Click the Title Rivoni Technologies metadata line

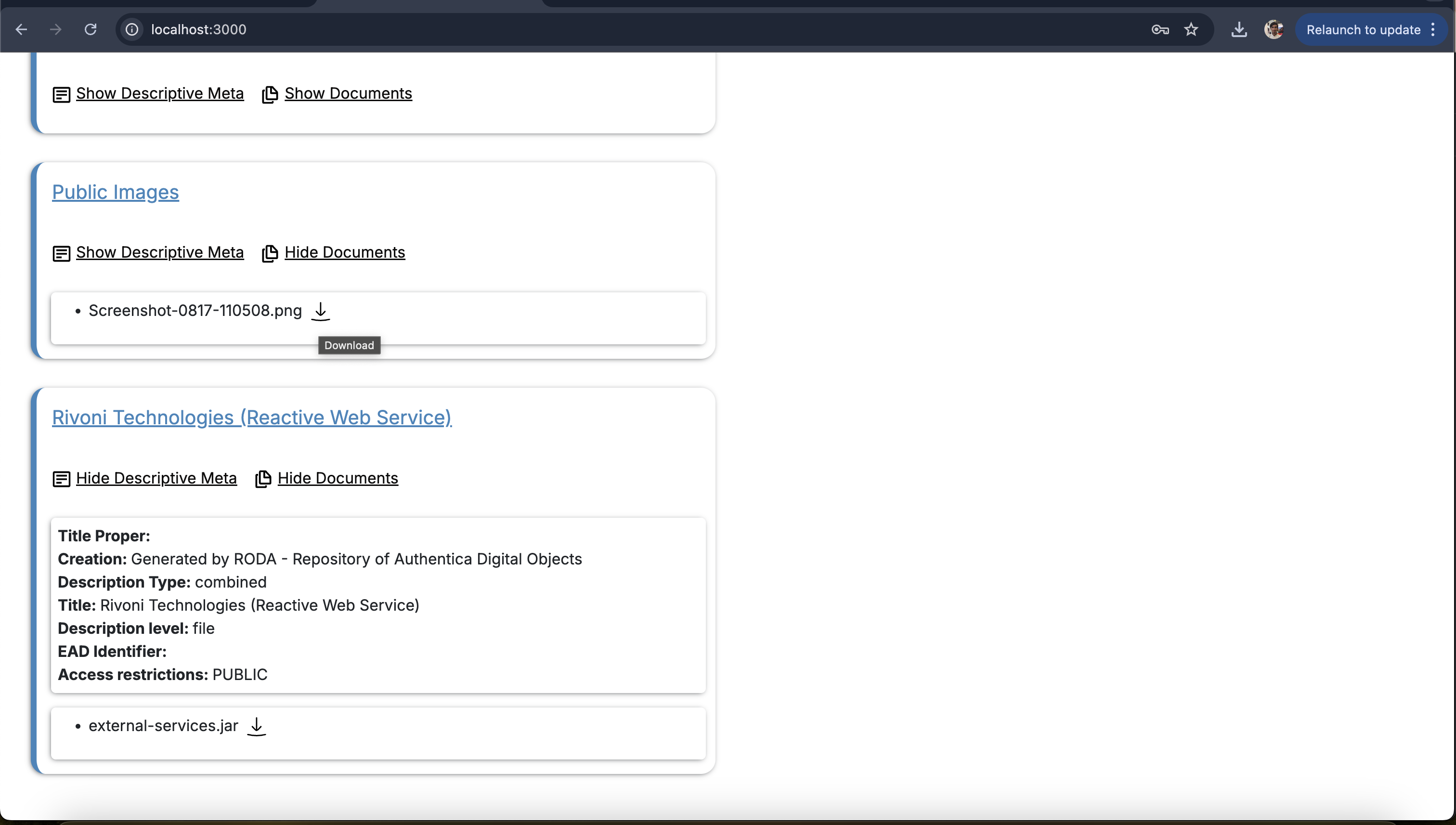pyautogui.click(x=238, y=605)
